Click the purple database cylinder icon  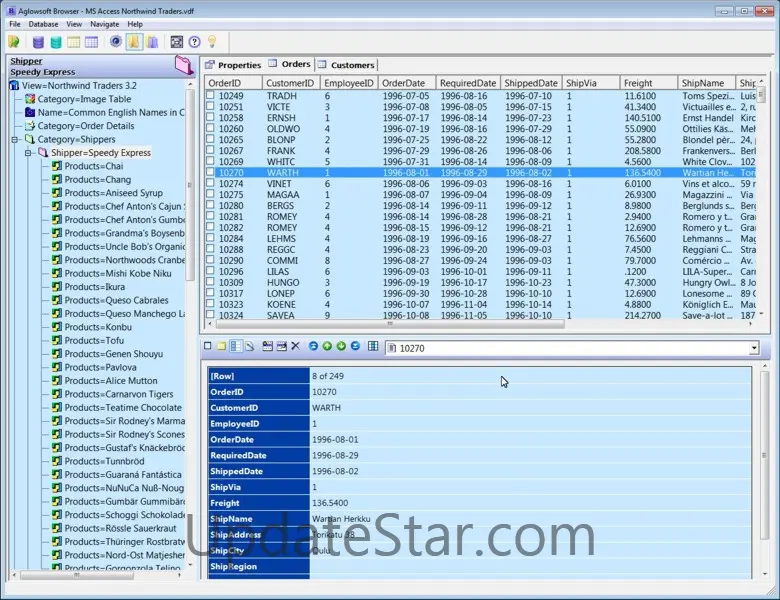click(38, 42)
